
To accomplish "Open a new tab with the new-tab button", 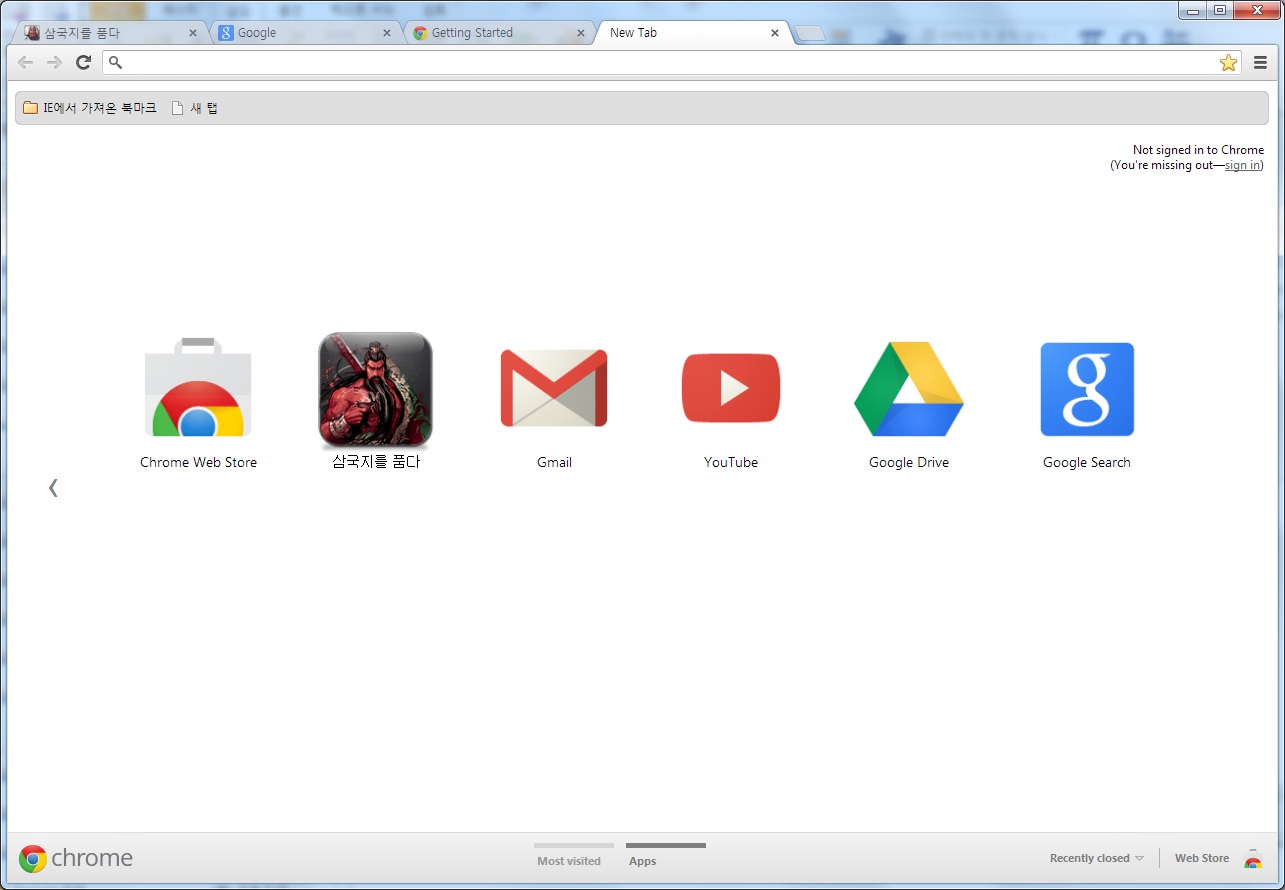I will coord(811,34).
